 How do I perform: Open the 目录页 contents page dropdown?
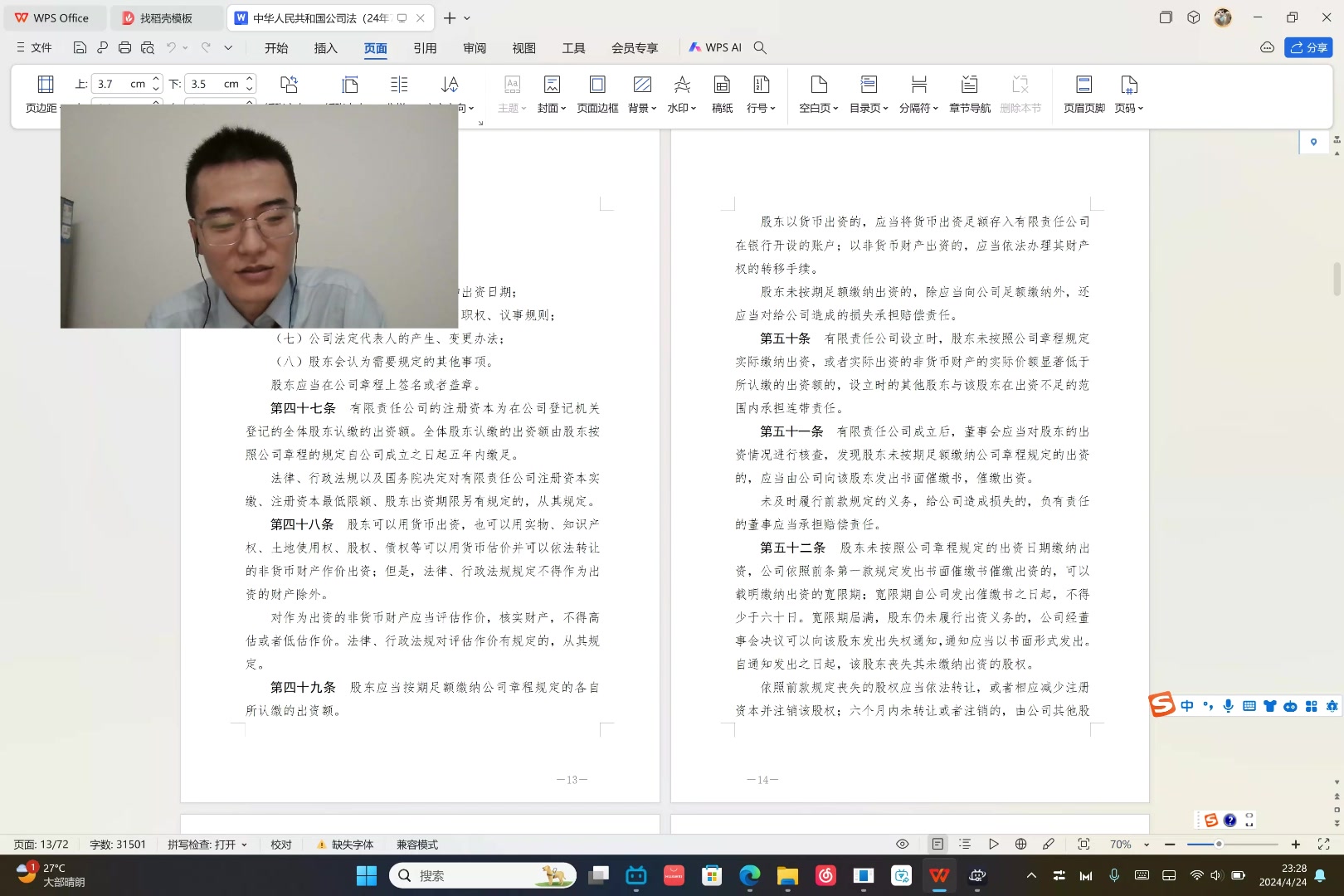pyautogui.click(x=869, y=94)
